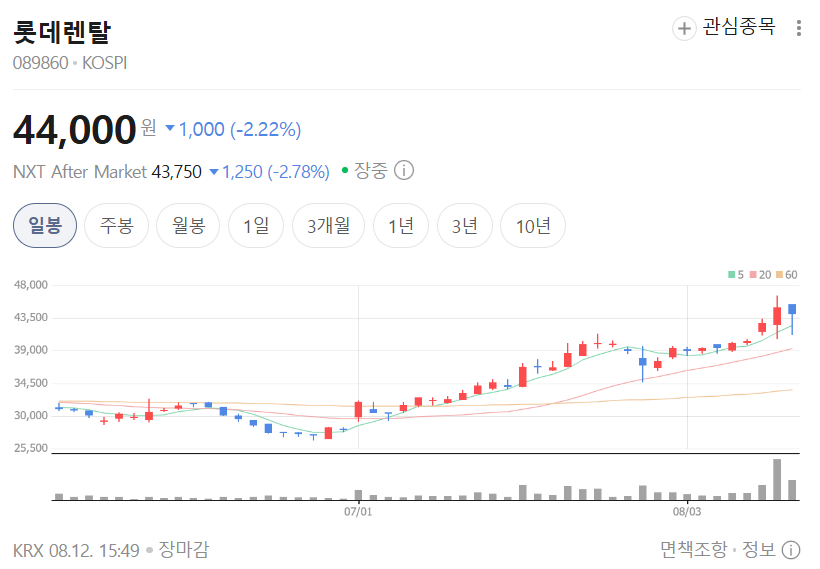Select the 1년 range tab
The height and width of the screenshot is (569, 820).
pos(401,225)
